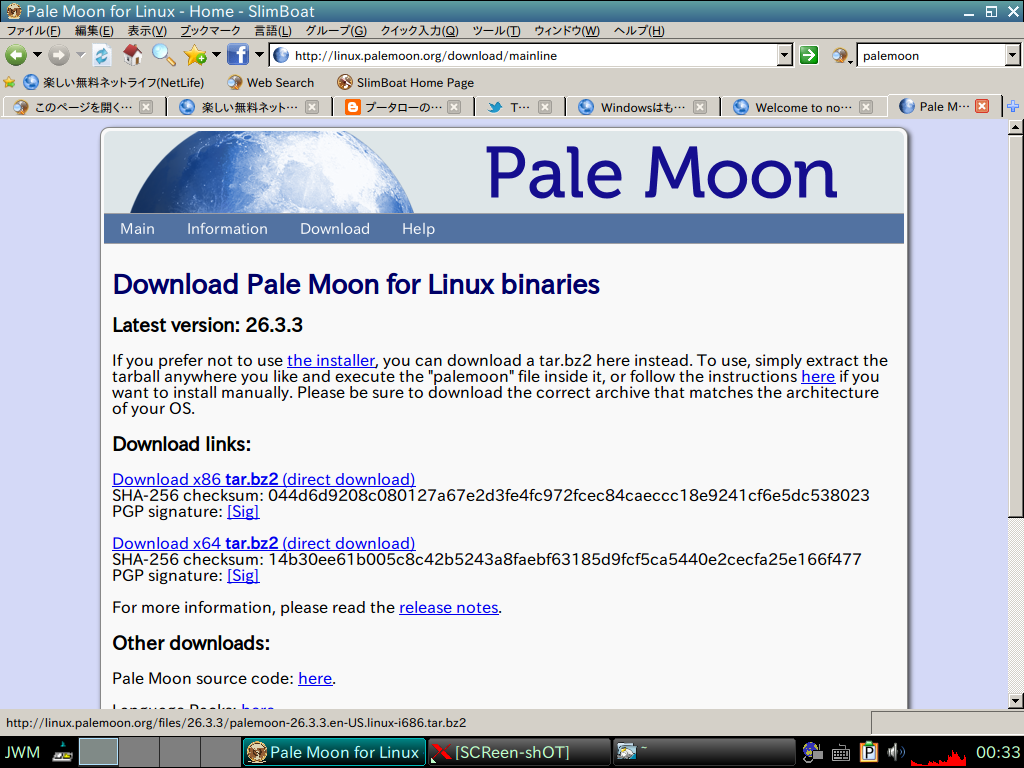Open the ファイル(F) menu
1024x768 pixels.
click(x=33, y=31)
